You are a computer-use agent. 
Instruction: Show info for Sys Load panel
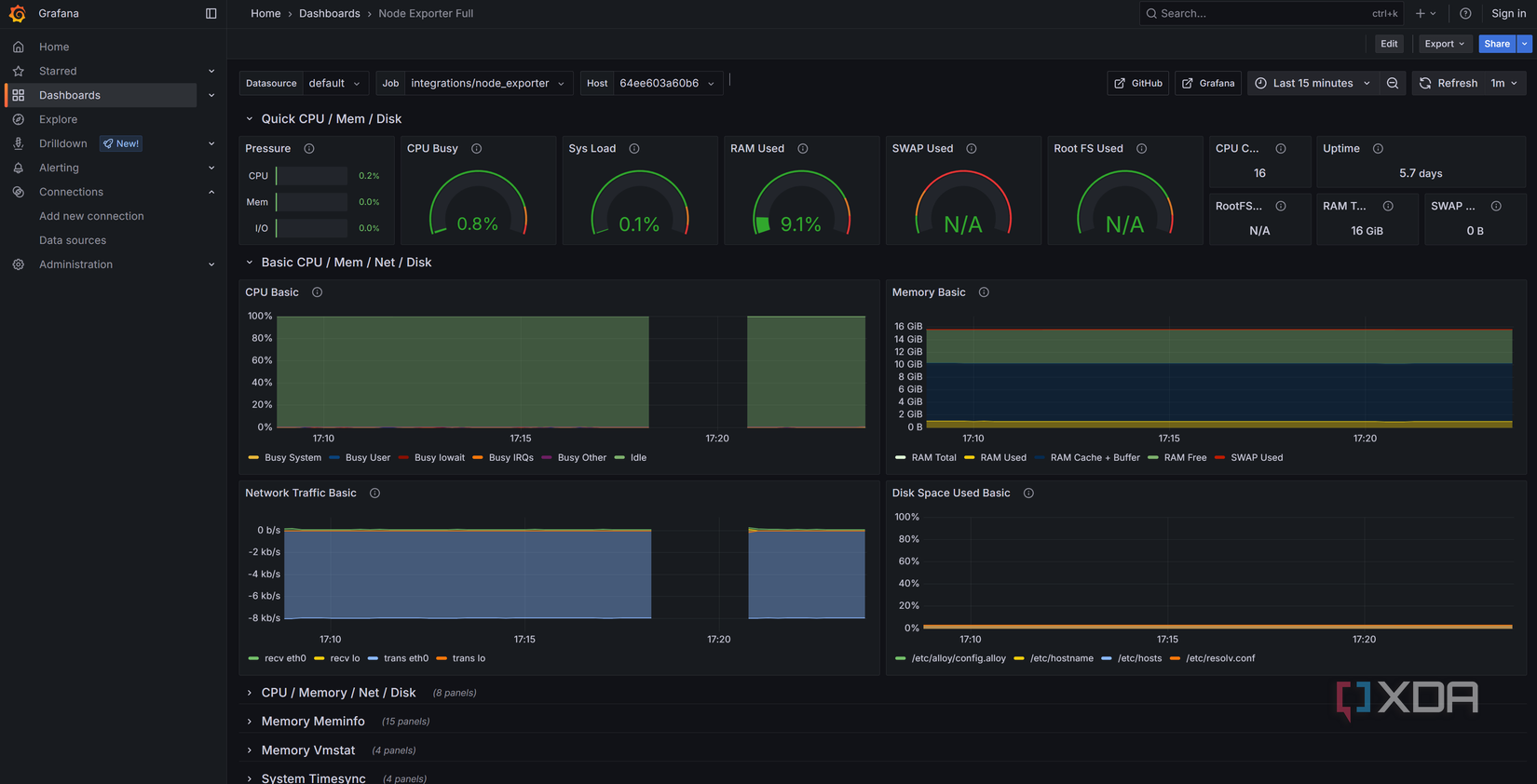pyautogui.click(x=634, y=148)
